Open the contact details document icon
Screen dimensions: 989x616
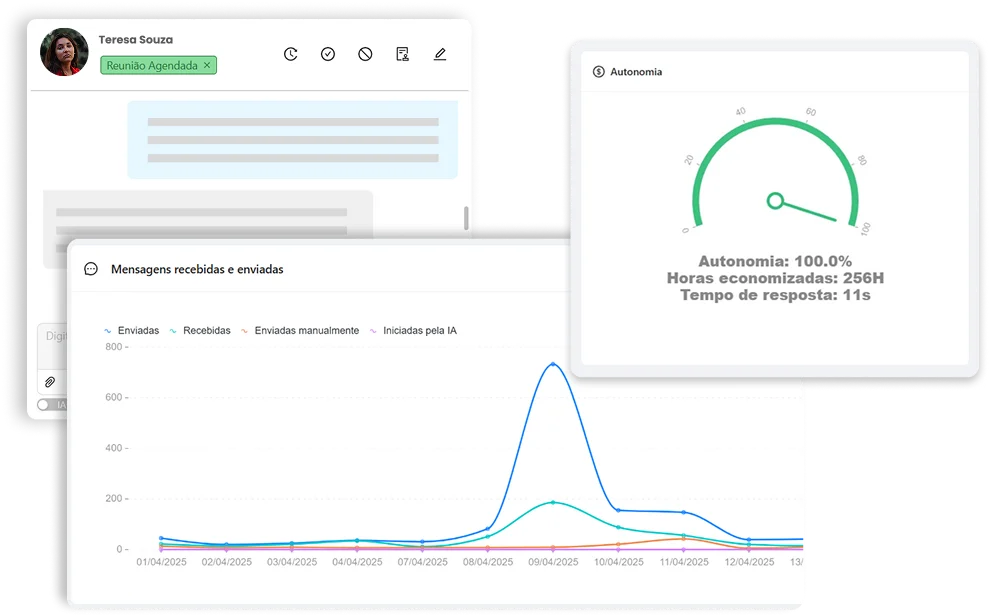pyautogui.click(x=402, y=54)
